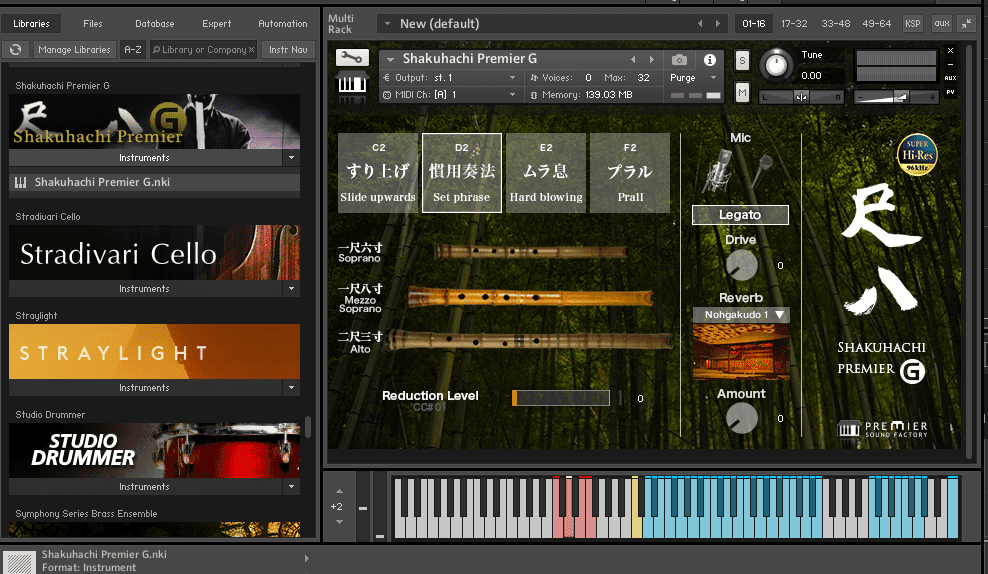Open multi rack preset dropdown arrow
988x574 pixels.
click(x=388, y=24)
